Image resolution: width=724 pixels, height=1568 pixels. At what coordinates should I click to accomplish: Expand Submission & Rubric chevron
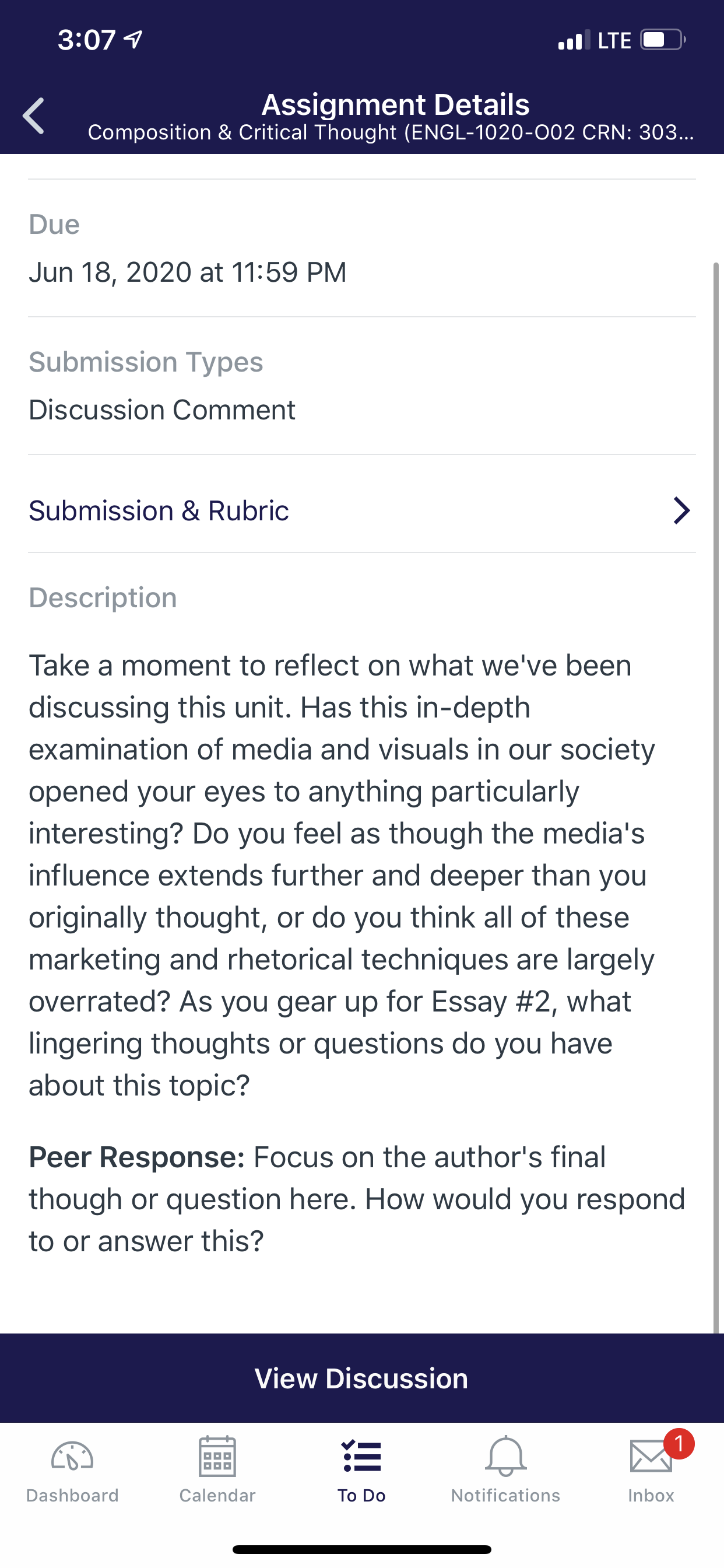681,510
